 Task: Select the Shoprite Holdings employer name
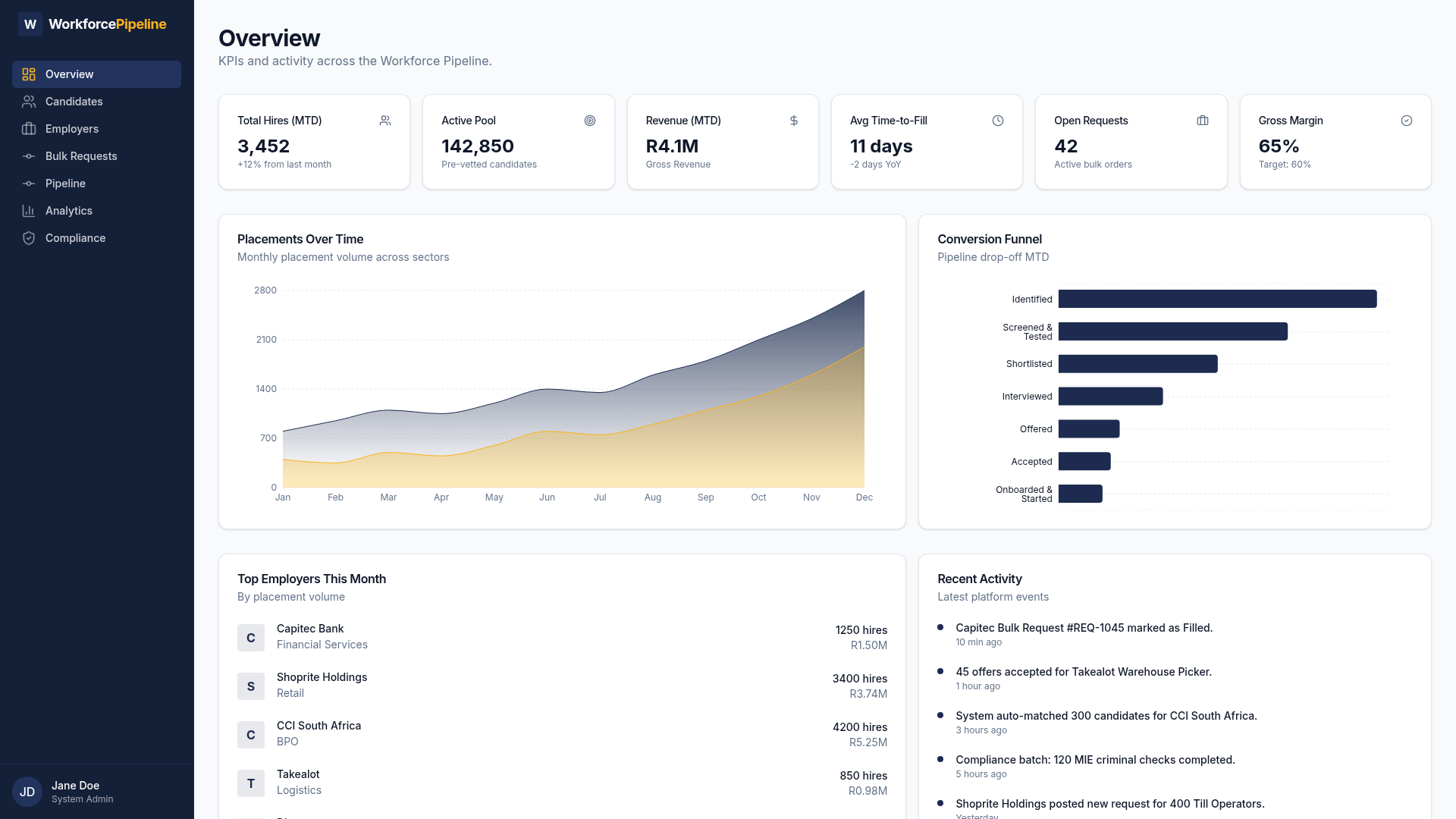[322, 677]
